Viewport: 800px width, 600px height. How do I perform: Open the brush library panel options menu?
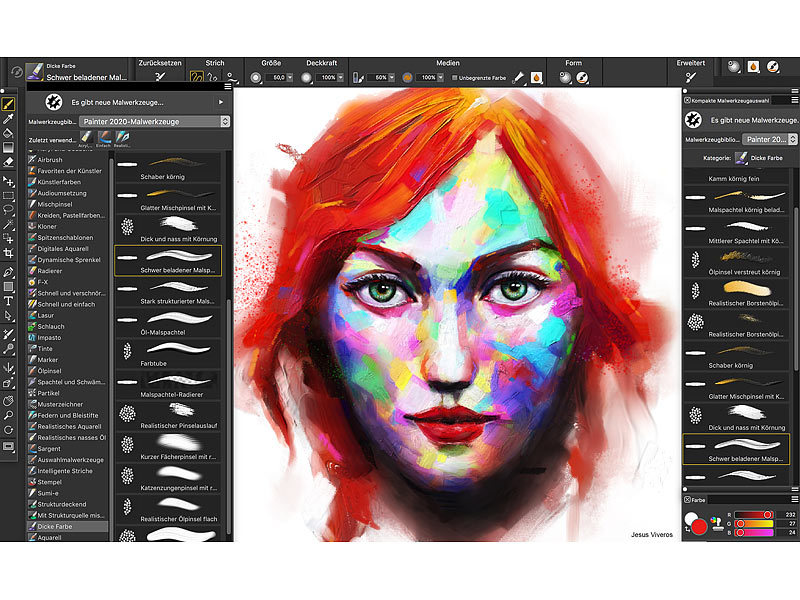coord(228,86)
